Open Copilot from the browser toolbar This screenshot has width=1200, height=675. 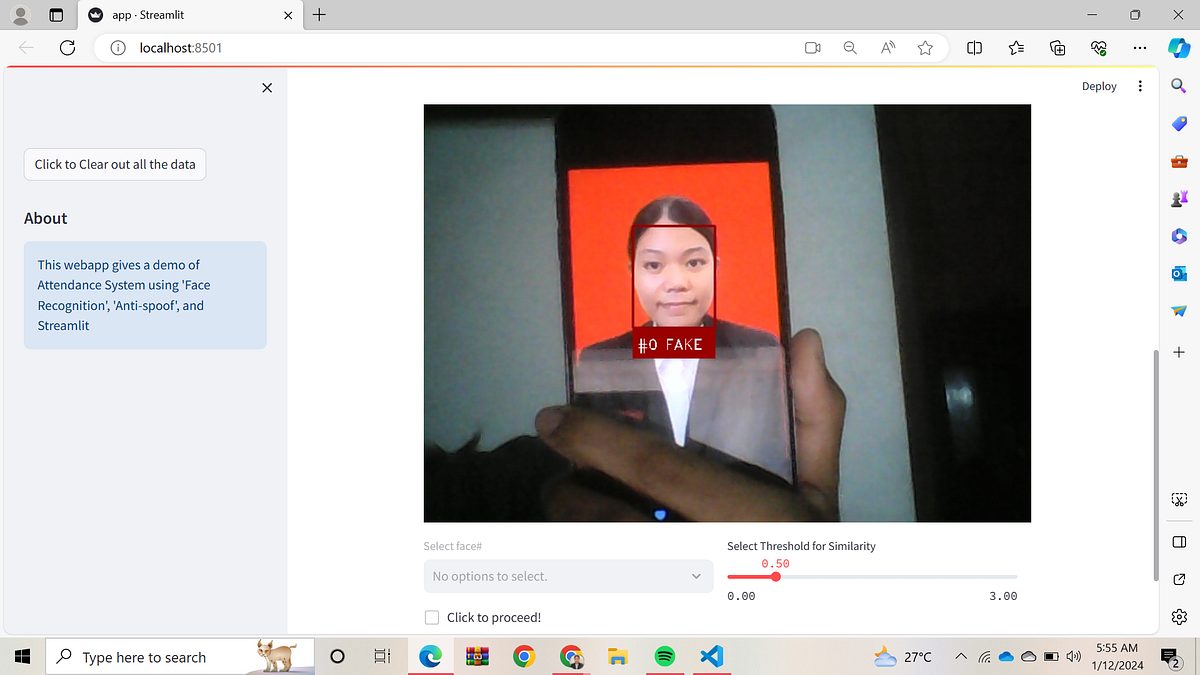click(1177, 47)
